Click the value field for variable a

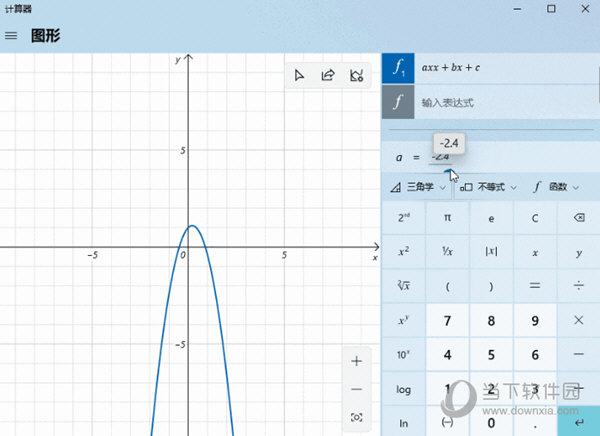[x=440, y=157]
